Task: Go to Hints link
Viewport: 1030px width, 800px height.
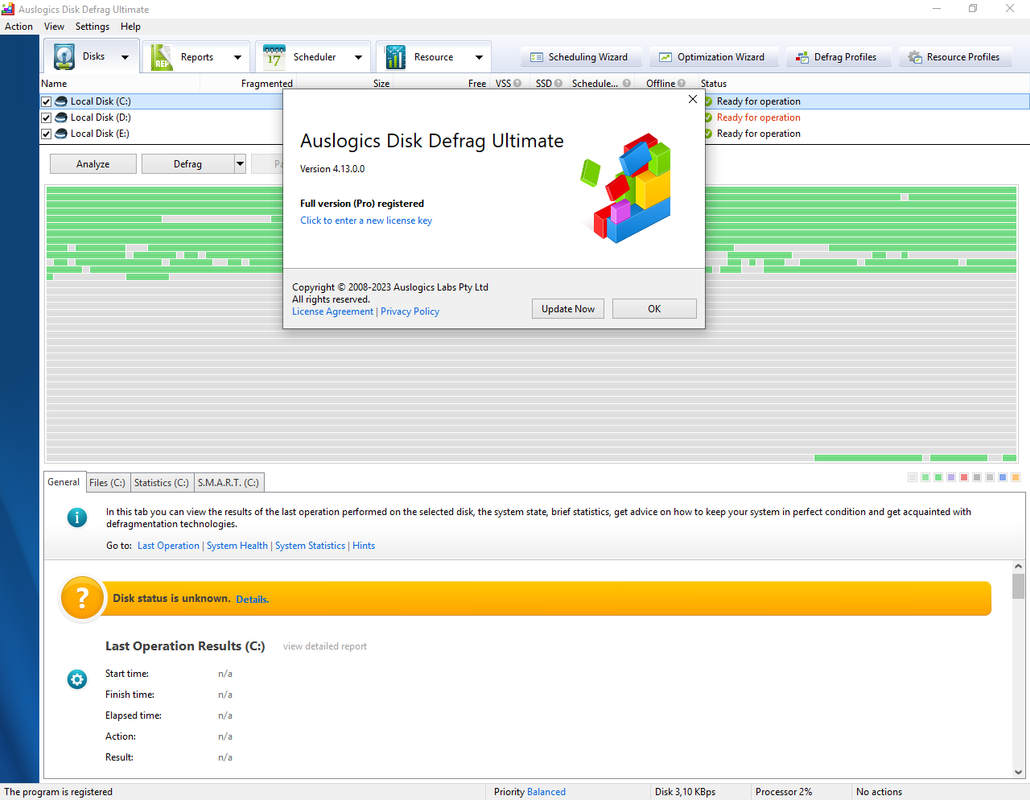Action: [364, 546]
